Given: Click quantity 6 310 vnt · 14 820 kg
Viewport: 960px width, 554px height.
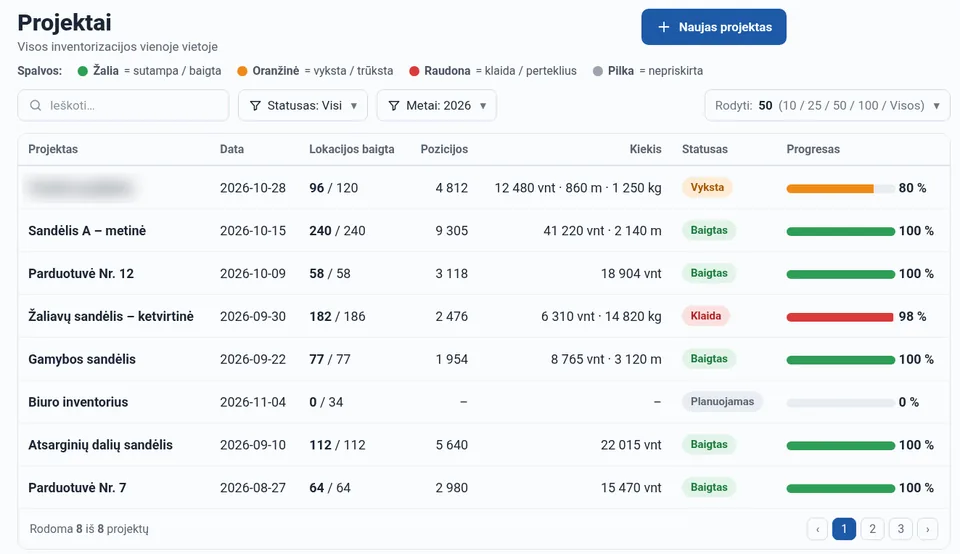Looking at the screenshot, I should pos(601,316).
